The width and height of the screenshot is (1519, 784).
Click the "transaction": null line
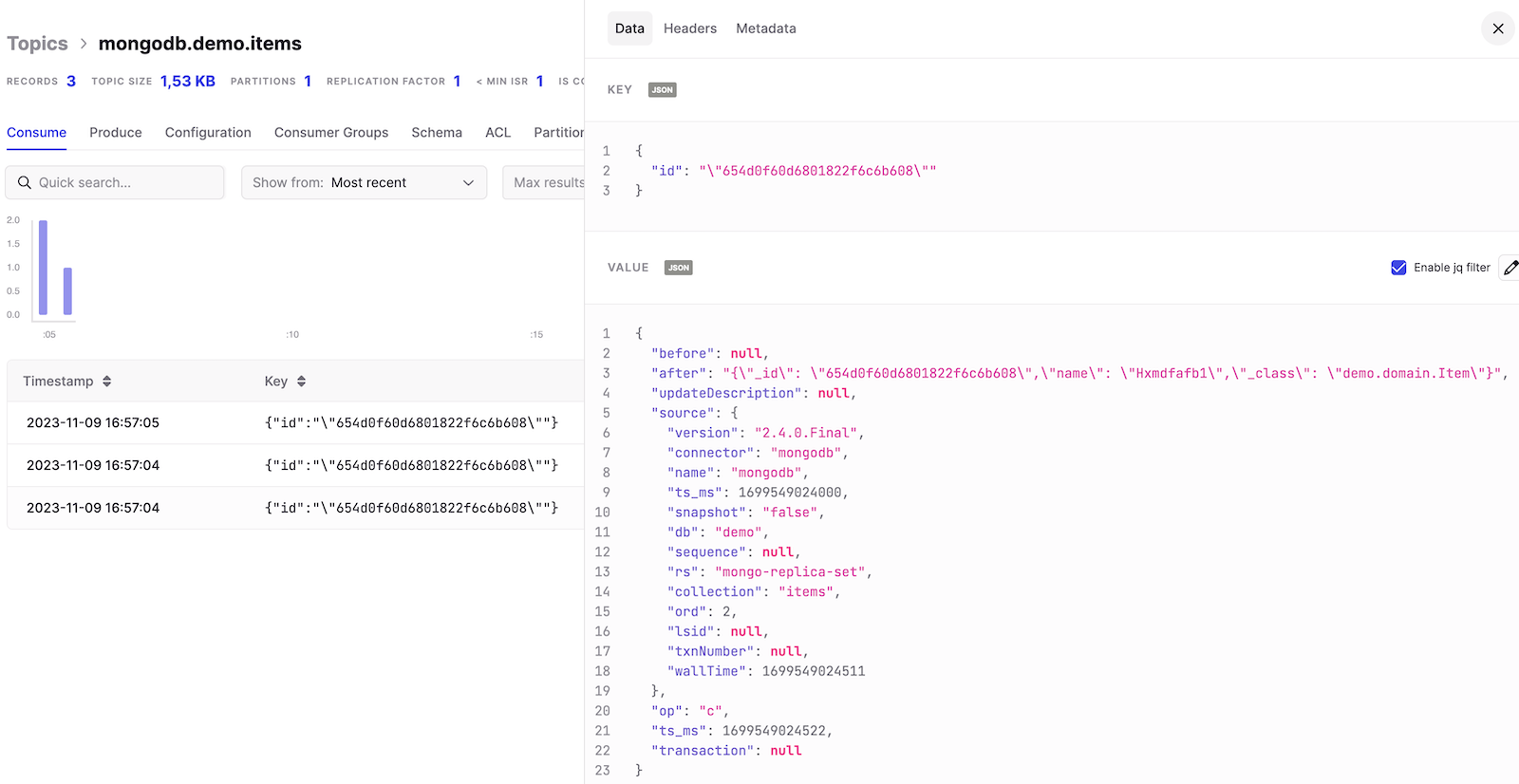[726, 751]
